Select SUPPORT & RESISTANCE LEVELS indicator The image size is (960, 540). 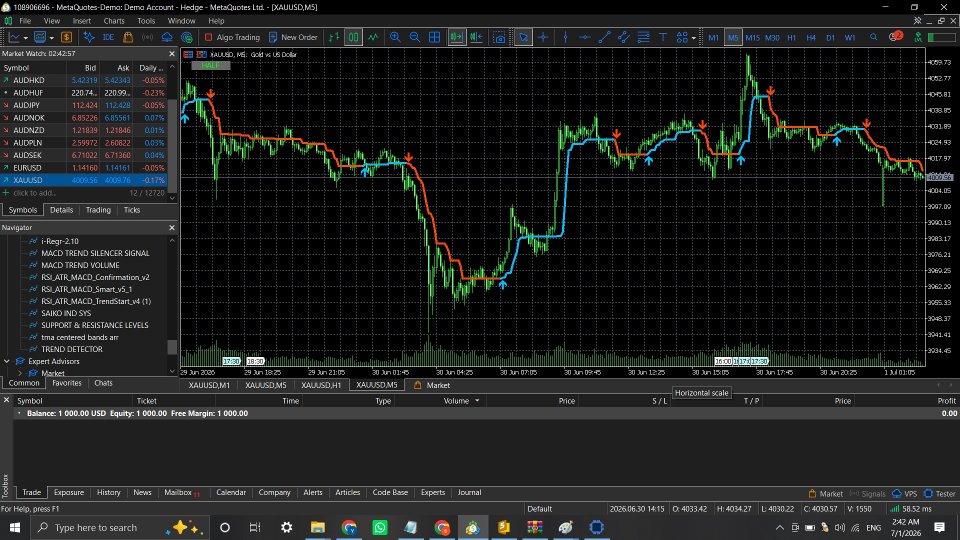tap(94, 325)
